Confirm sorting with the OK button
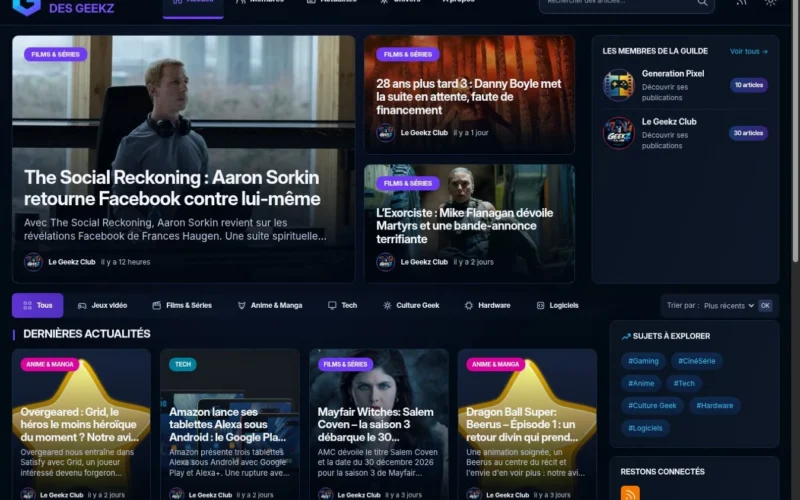800x500 pixels. click(x=765, y=306)
